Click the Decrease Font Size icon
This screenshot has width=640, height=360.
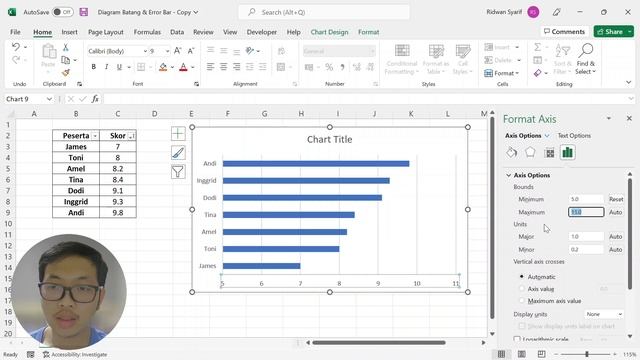(191, 51)
